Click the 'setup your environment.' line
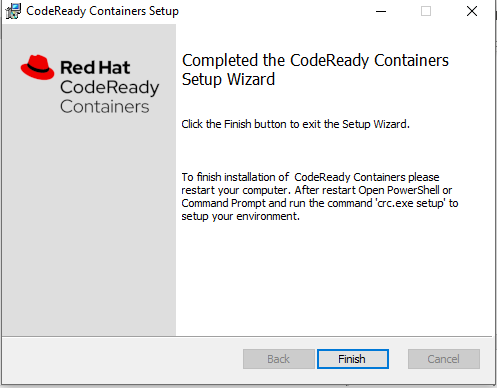This screenshot has height=388, width=497. 240,216
